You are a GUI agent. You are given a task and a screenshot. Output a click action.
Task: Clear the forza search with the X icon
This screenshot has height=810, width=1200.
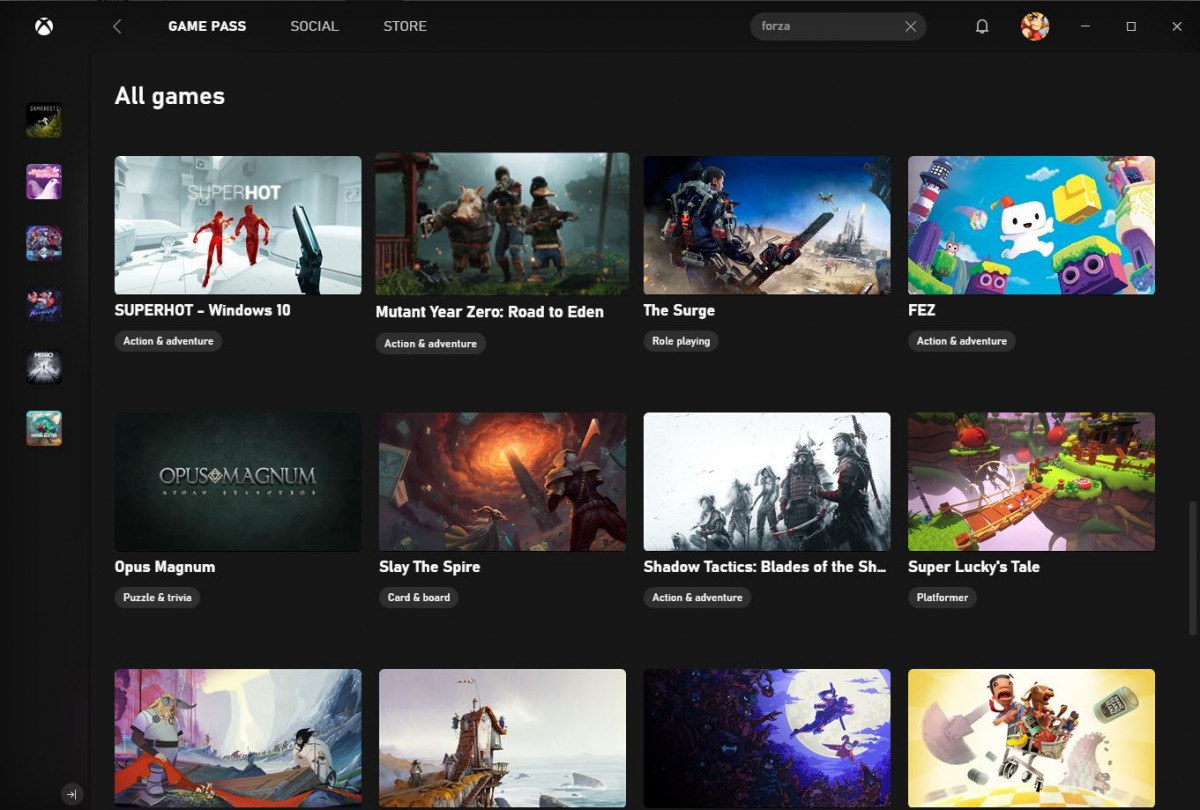910,27
